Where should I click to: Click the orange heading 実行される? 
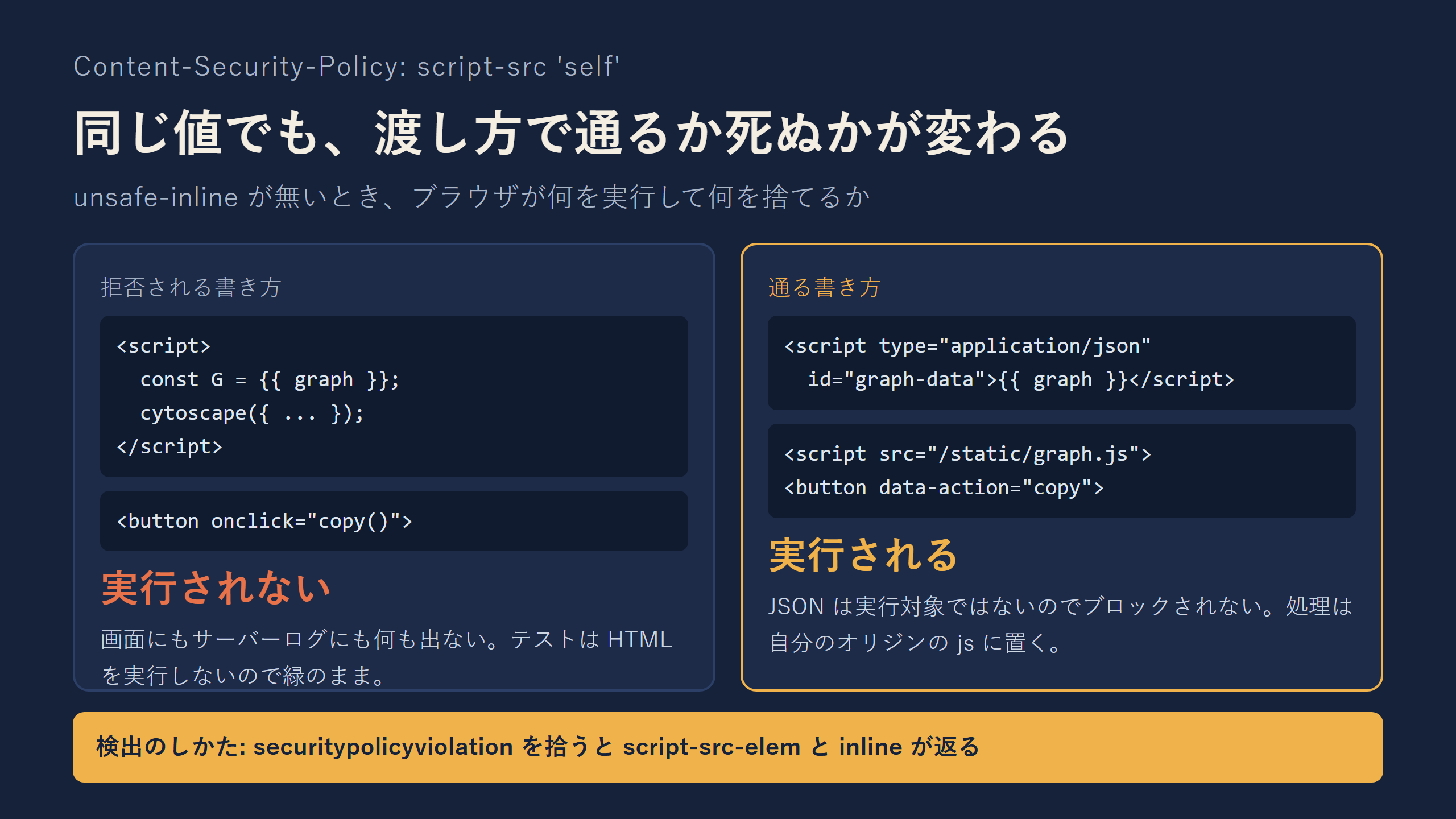click(864, 555)
